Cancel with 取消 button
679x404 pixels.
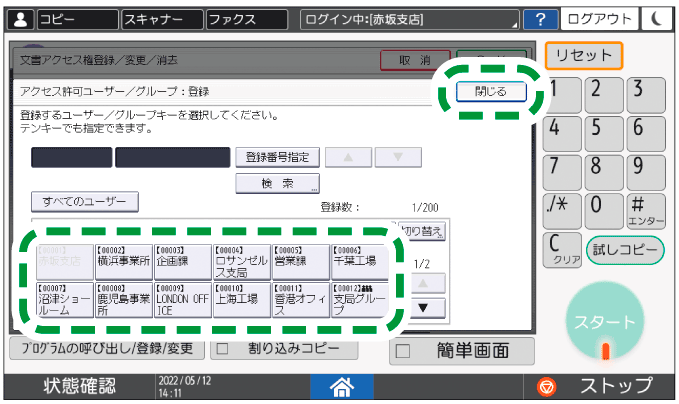tap(415, 60)
